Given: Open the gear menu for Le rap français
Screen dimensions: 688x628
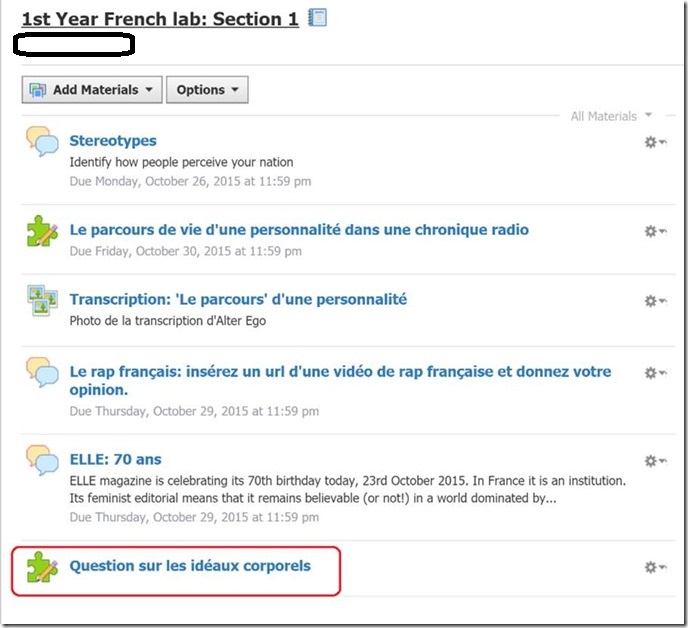Looking at the screenshot, I should (x=655, y=373).
